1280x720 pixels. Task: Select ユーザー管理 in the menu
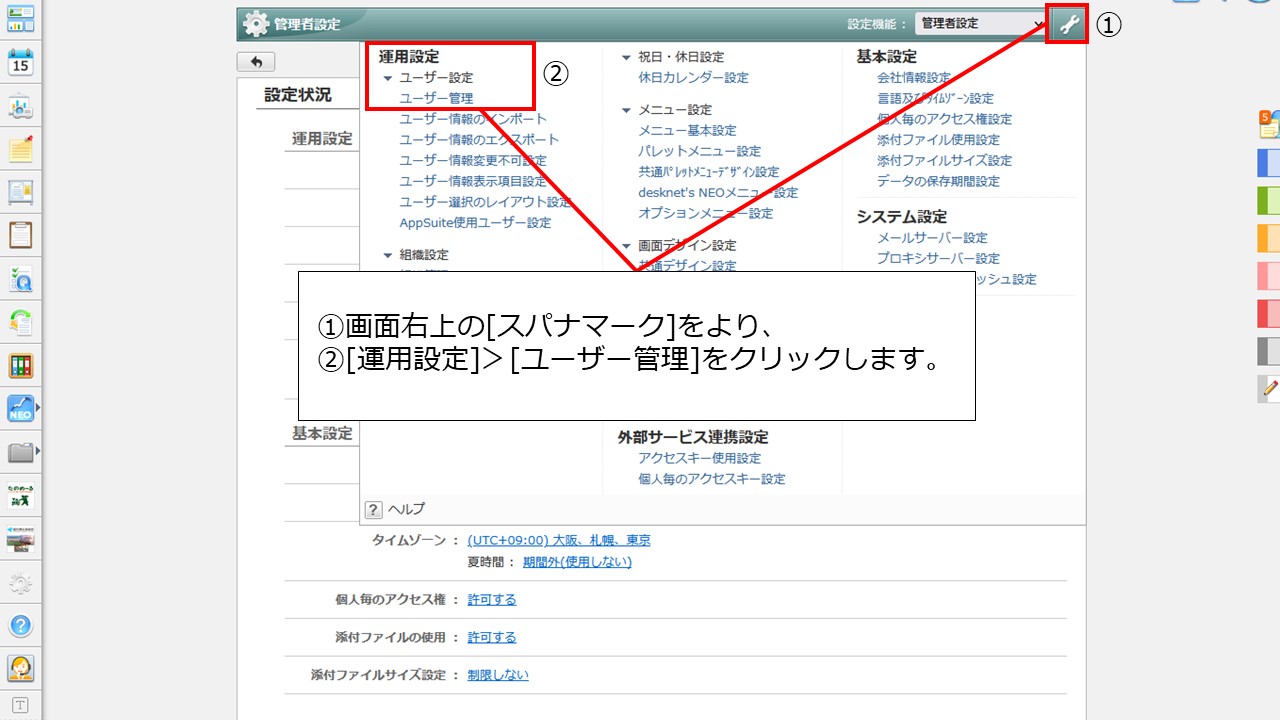436,98
